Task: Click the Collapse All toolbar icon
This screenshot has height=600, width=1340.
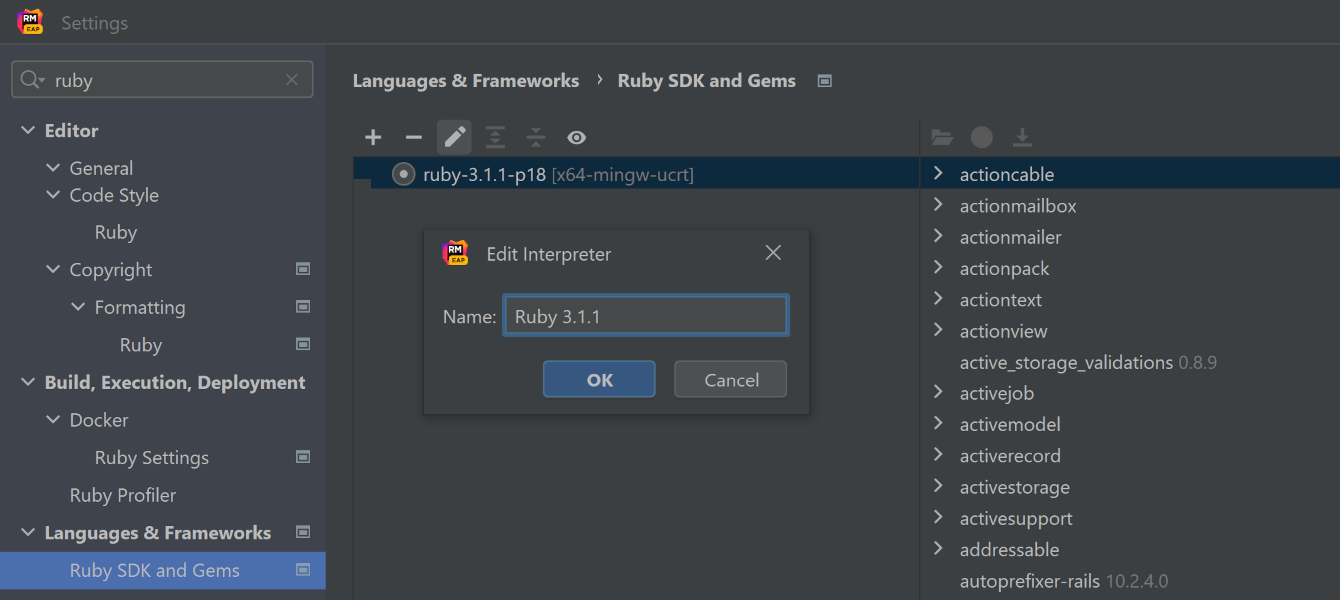Action: [536, 138]
